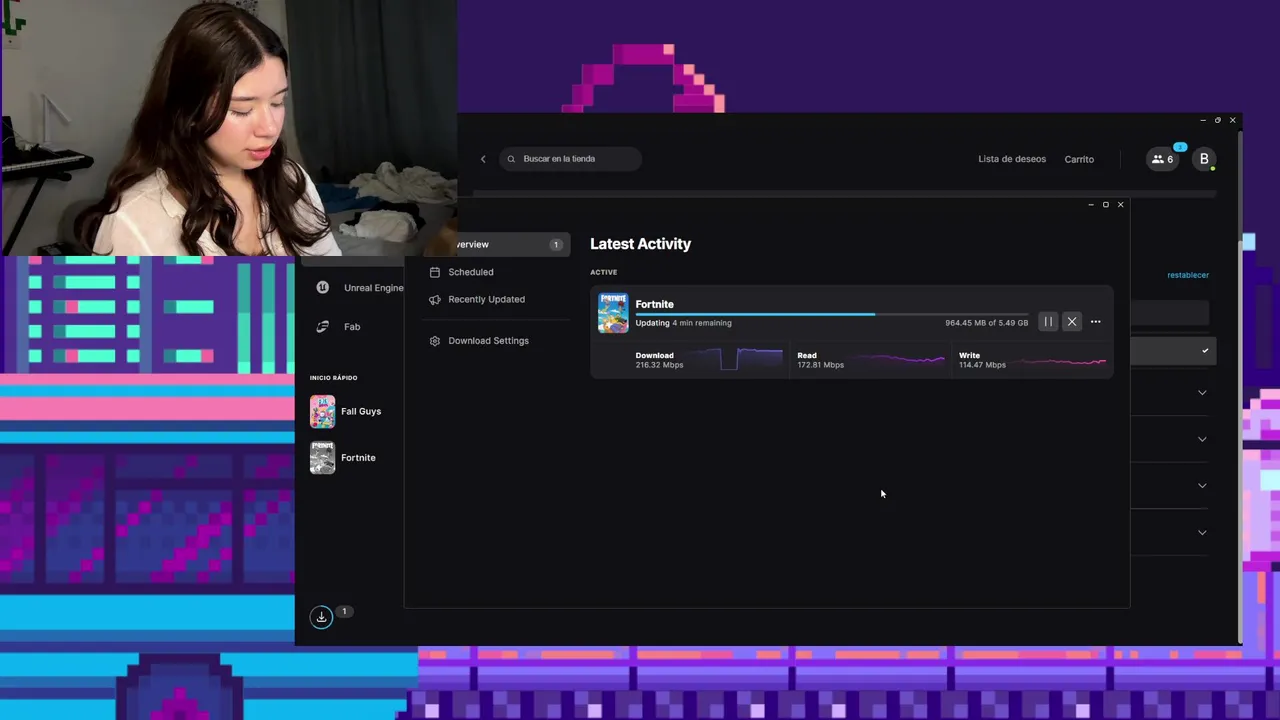Open Fortnite download more-options menu
The image size is (1280, 720).
tap(1095, 322)
